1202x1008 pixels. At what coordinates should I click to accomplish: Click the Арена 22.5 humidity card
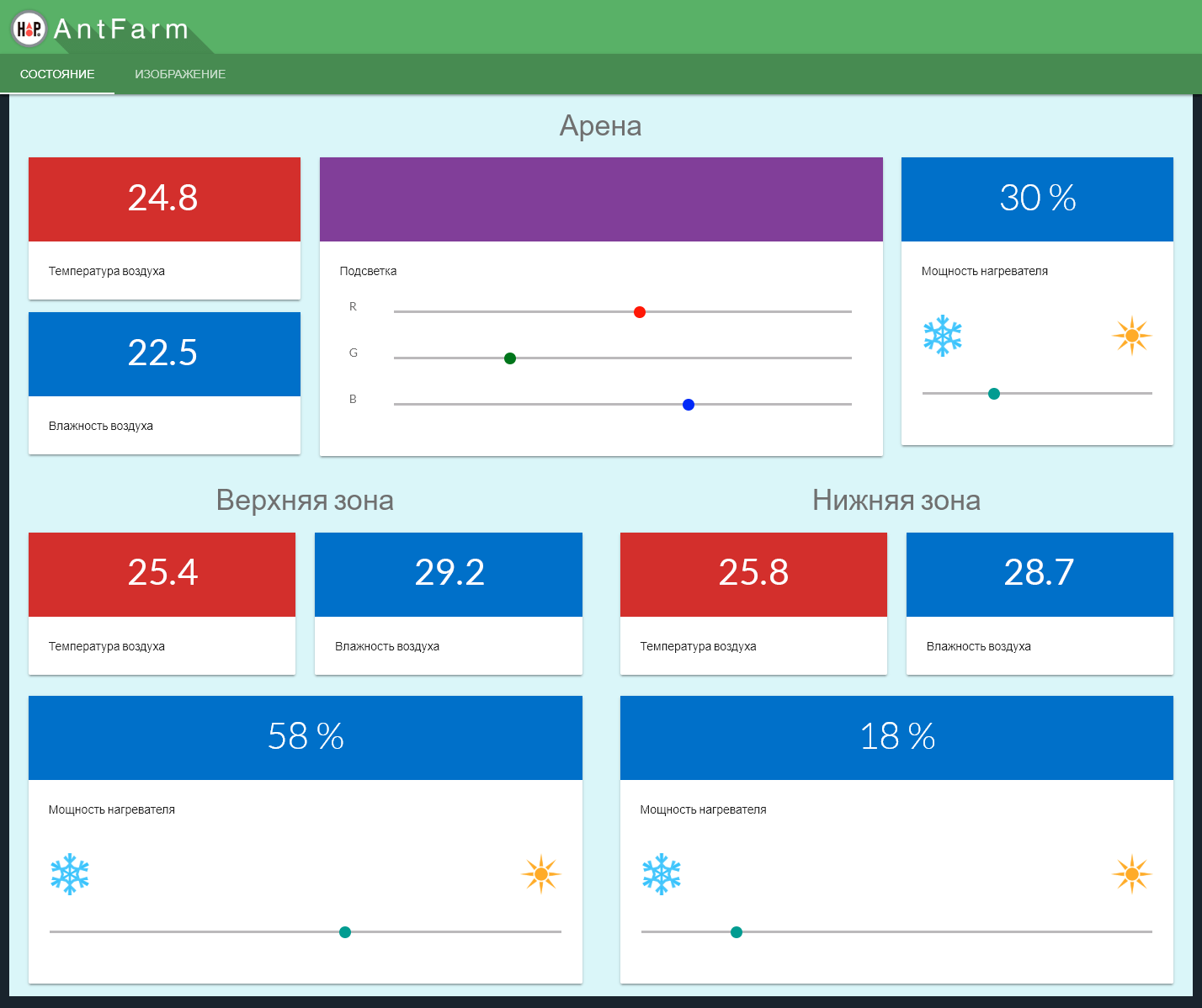(164, 354)
